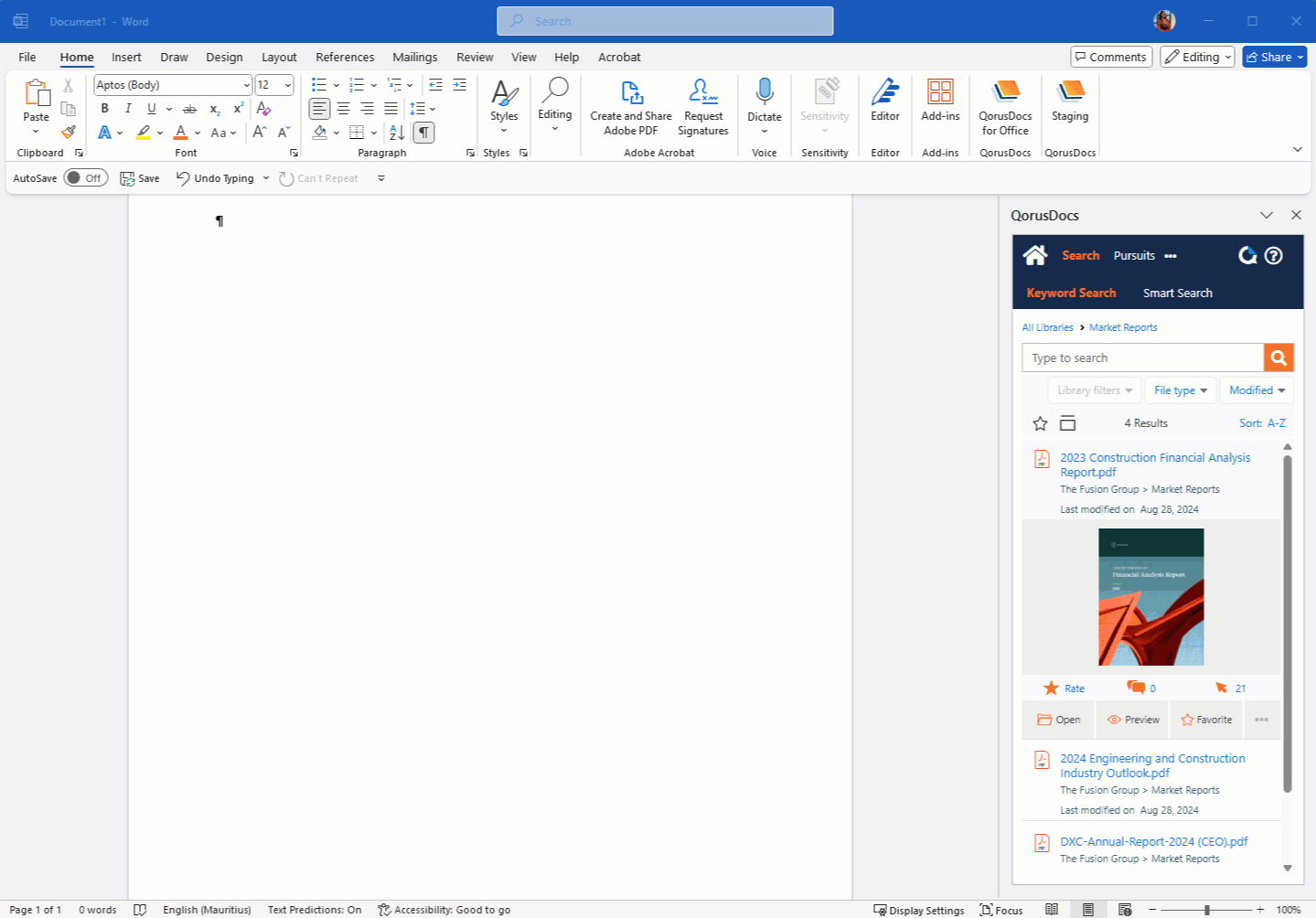This screenshot has width=1316, height=918.
Task: Center align the paragraph
Action: pos(343,109)
